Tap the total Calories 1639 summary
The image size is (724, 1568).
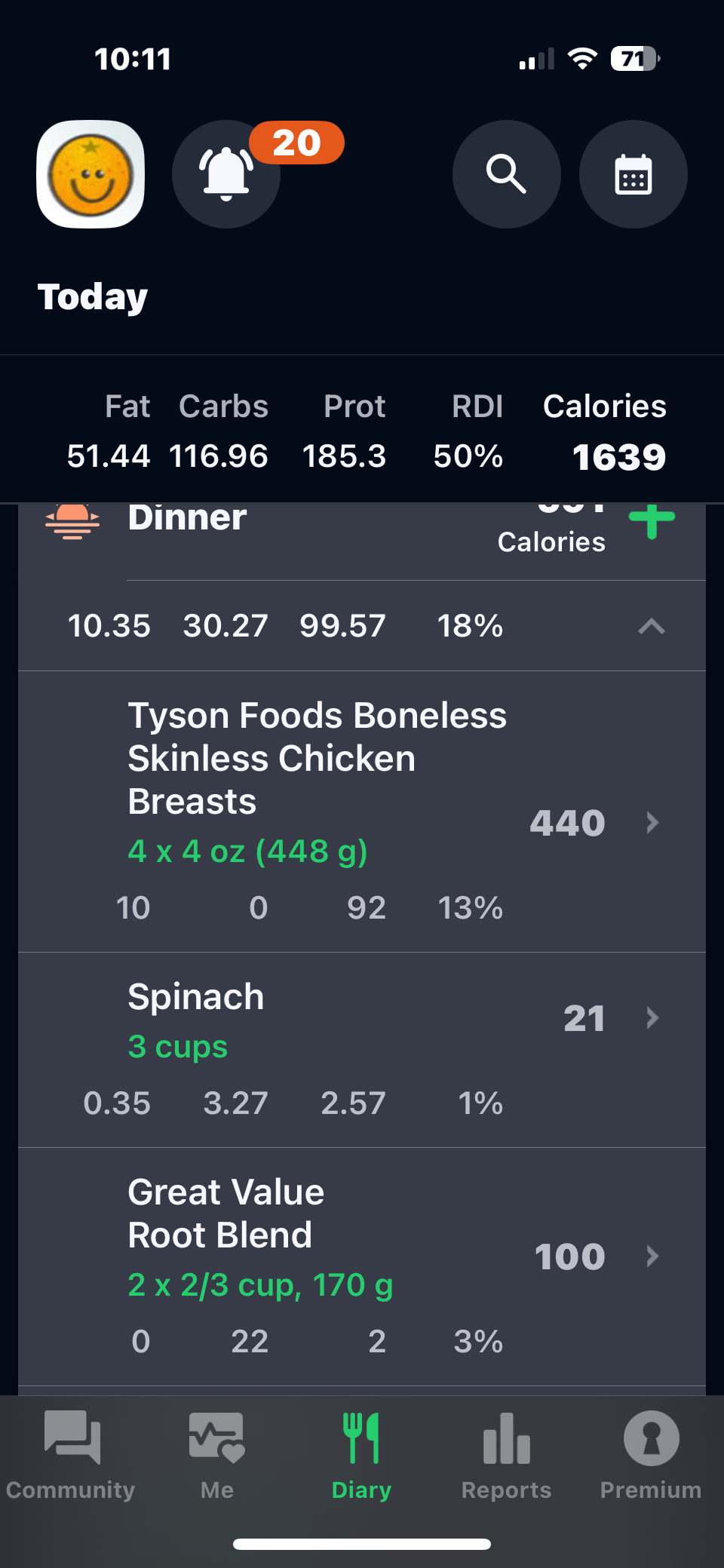618,457
